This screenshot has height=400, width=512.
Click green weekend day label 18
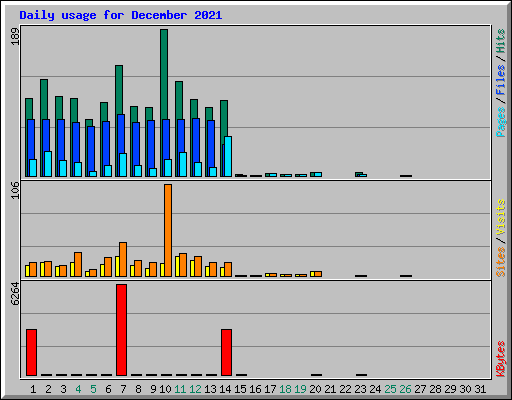[285, 389]
